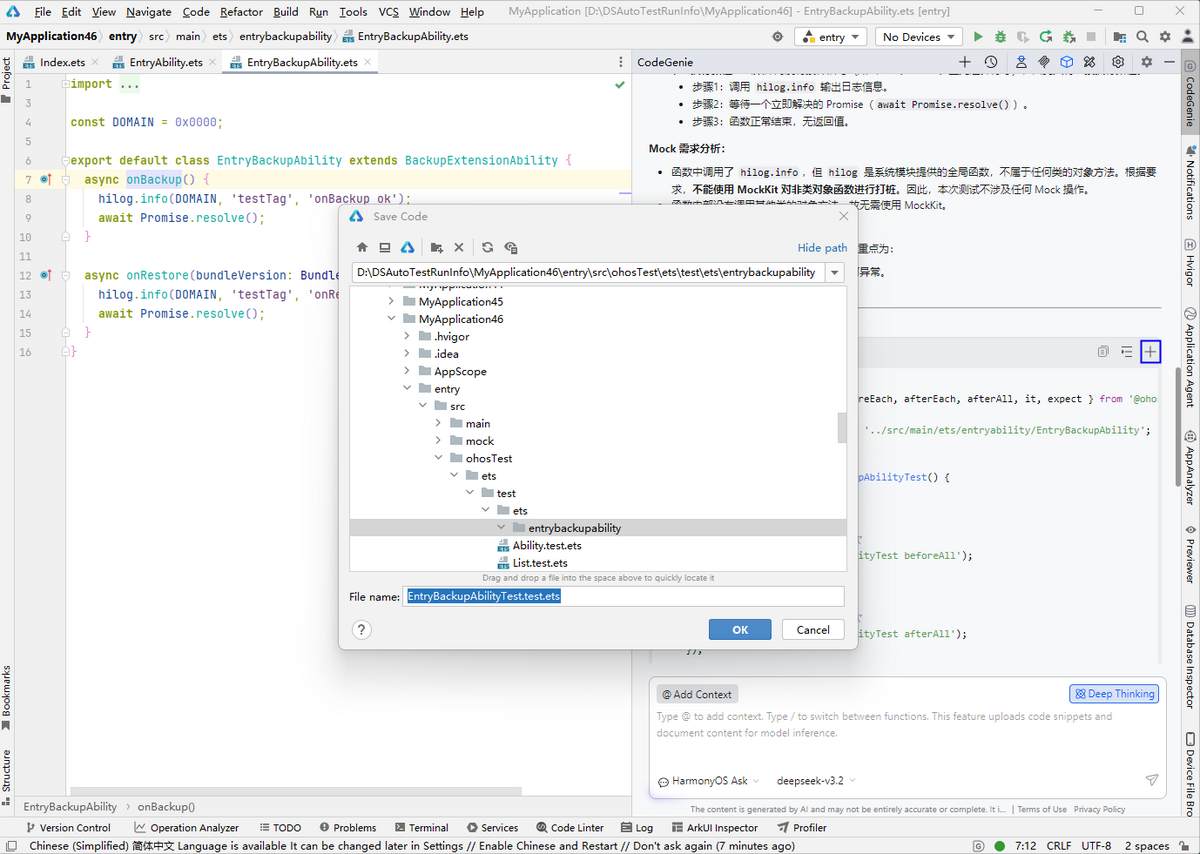Open the deepseek-v3.2 model selector
This screenshot has width=1200, height=854.
(x=816, y=781)
